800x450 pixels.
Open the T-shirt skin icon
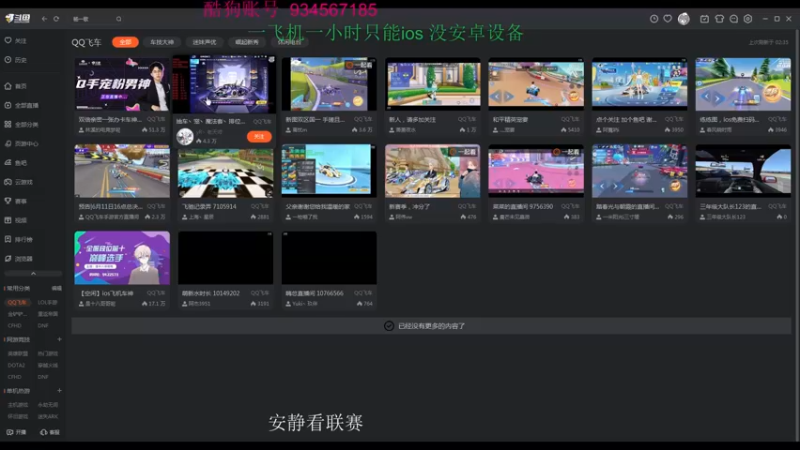tap(719, 19)
